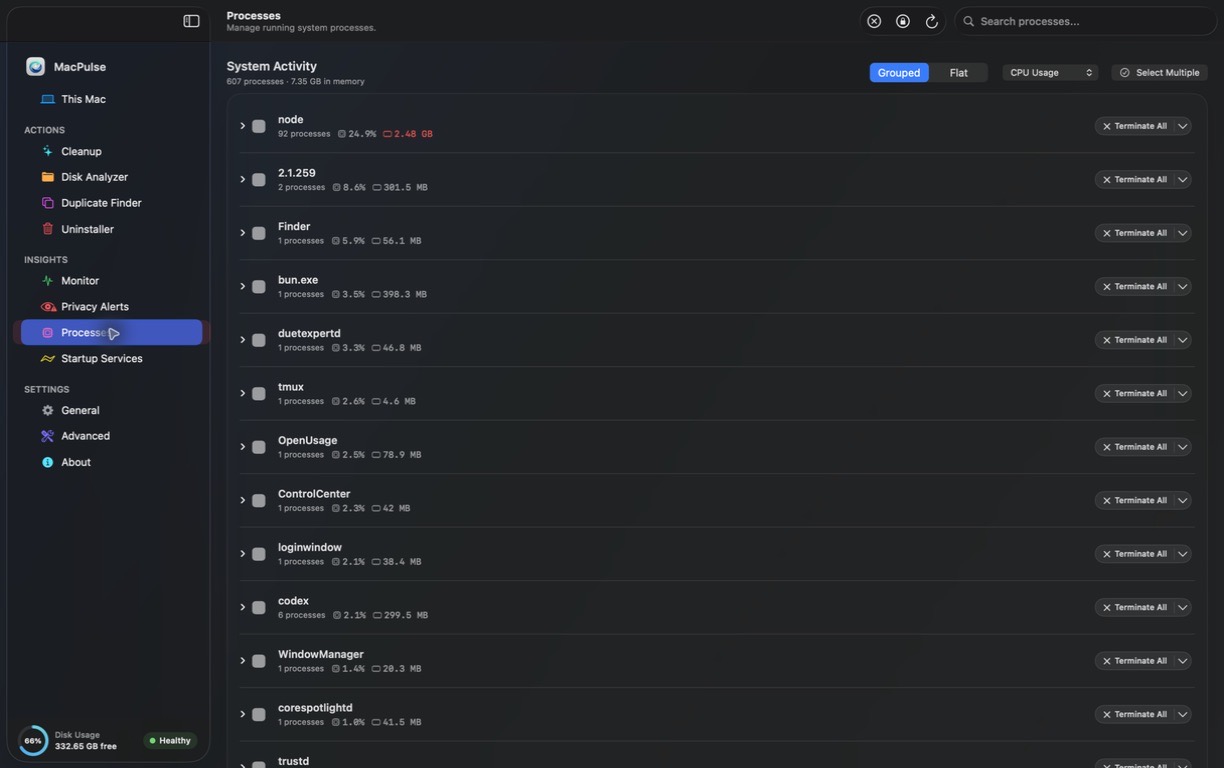
Task: Tick the checkbox for node
Action: point(258,126)
